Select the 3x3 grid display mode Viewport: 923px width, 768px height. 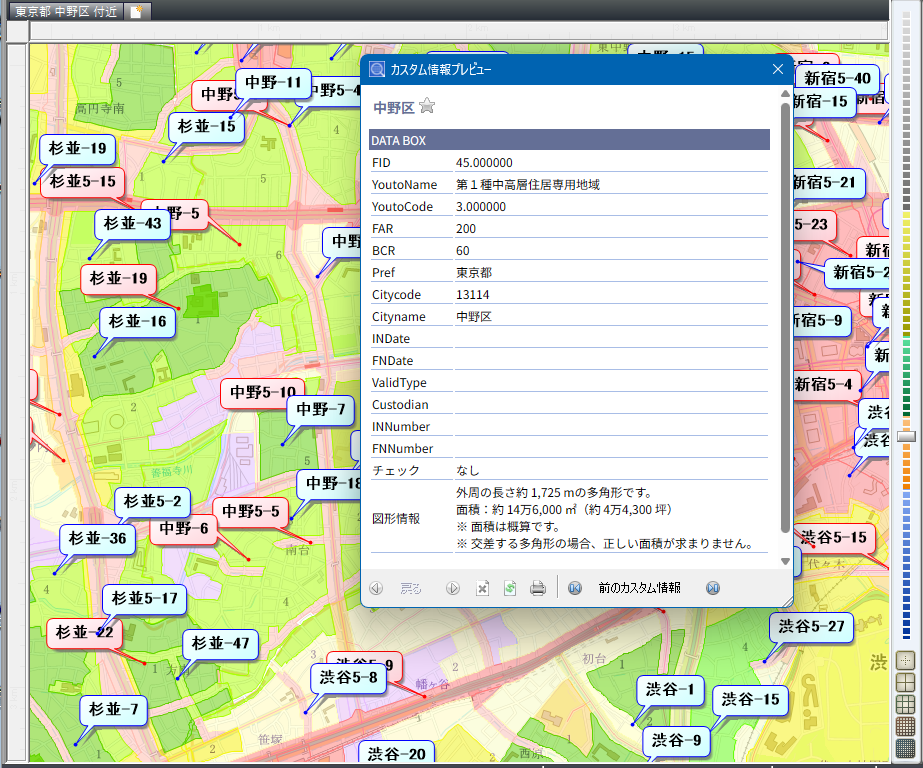coord(905,704)
